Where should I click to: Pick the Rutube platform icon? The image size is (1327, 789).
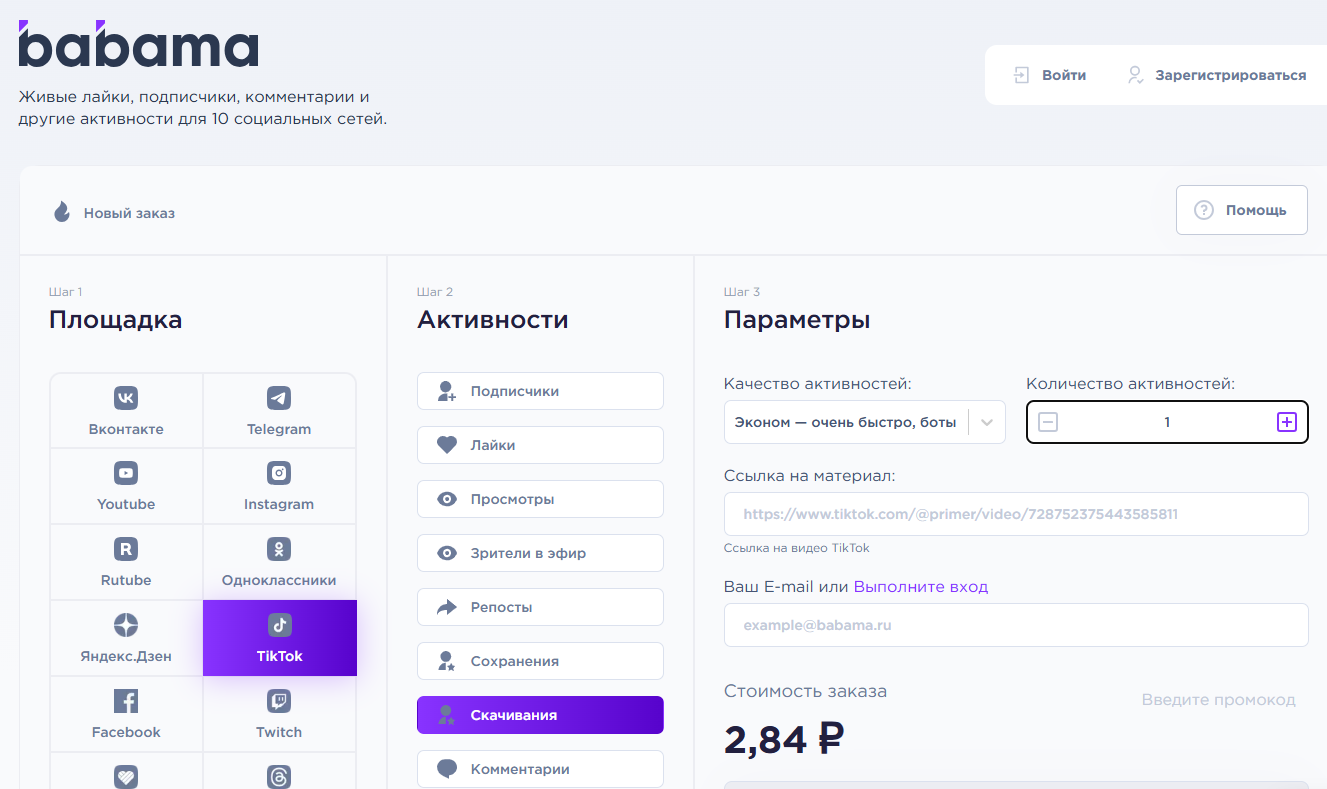point(126,549)
